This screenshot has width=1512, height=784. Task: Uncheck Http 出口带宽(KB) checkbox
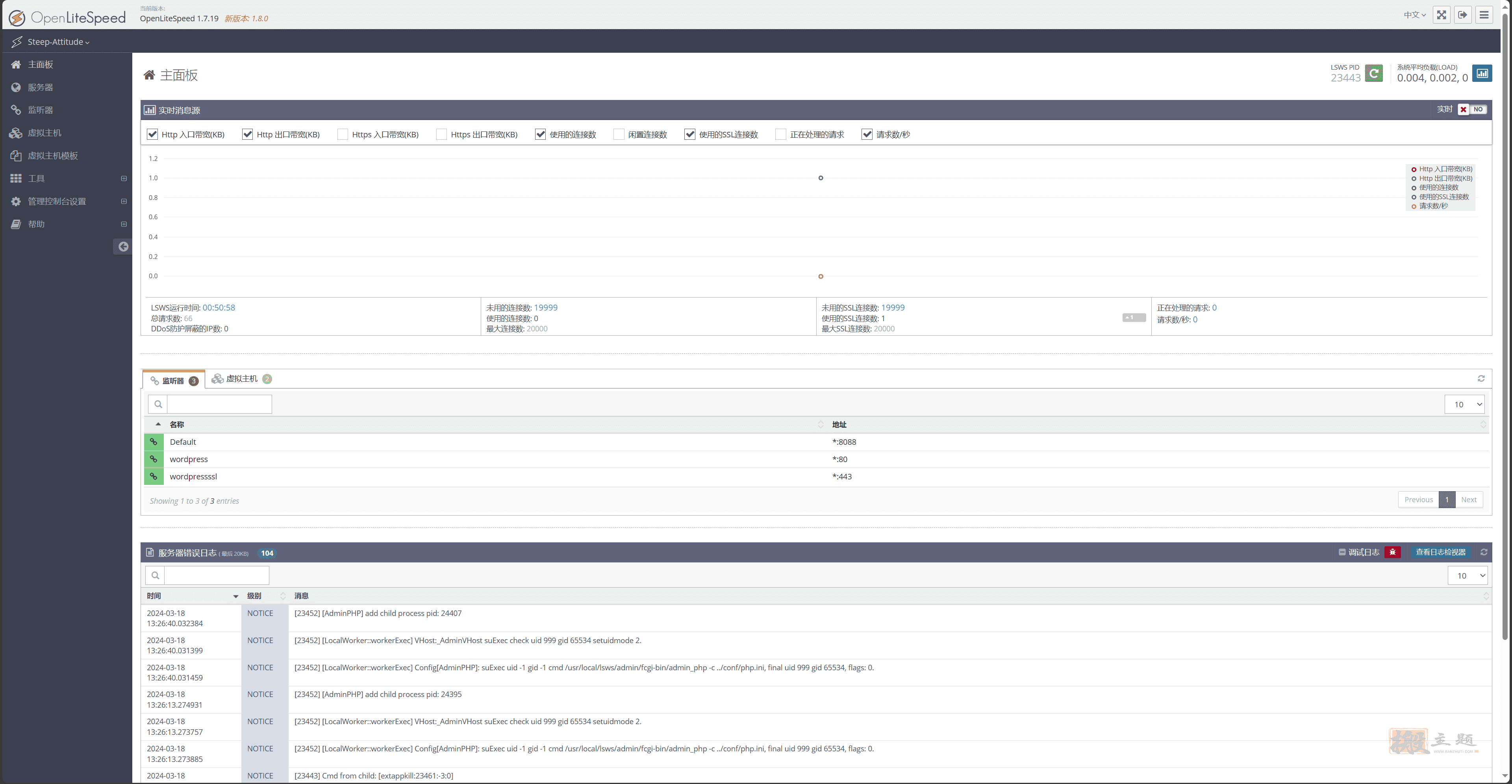coord(248,134)
